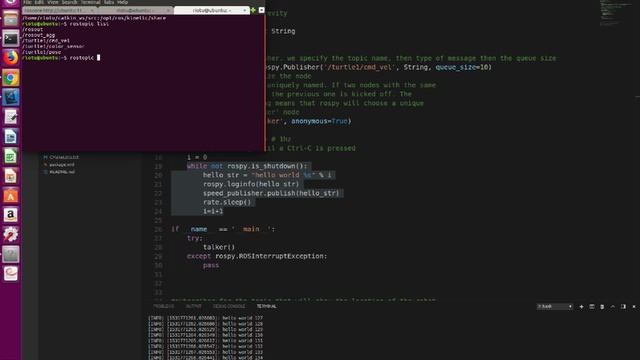This screenshot has width=640, height=360.
Task: Click the 'hello world 127' log line
Action: (205, 318)
